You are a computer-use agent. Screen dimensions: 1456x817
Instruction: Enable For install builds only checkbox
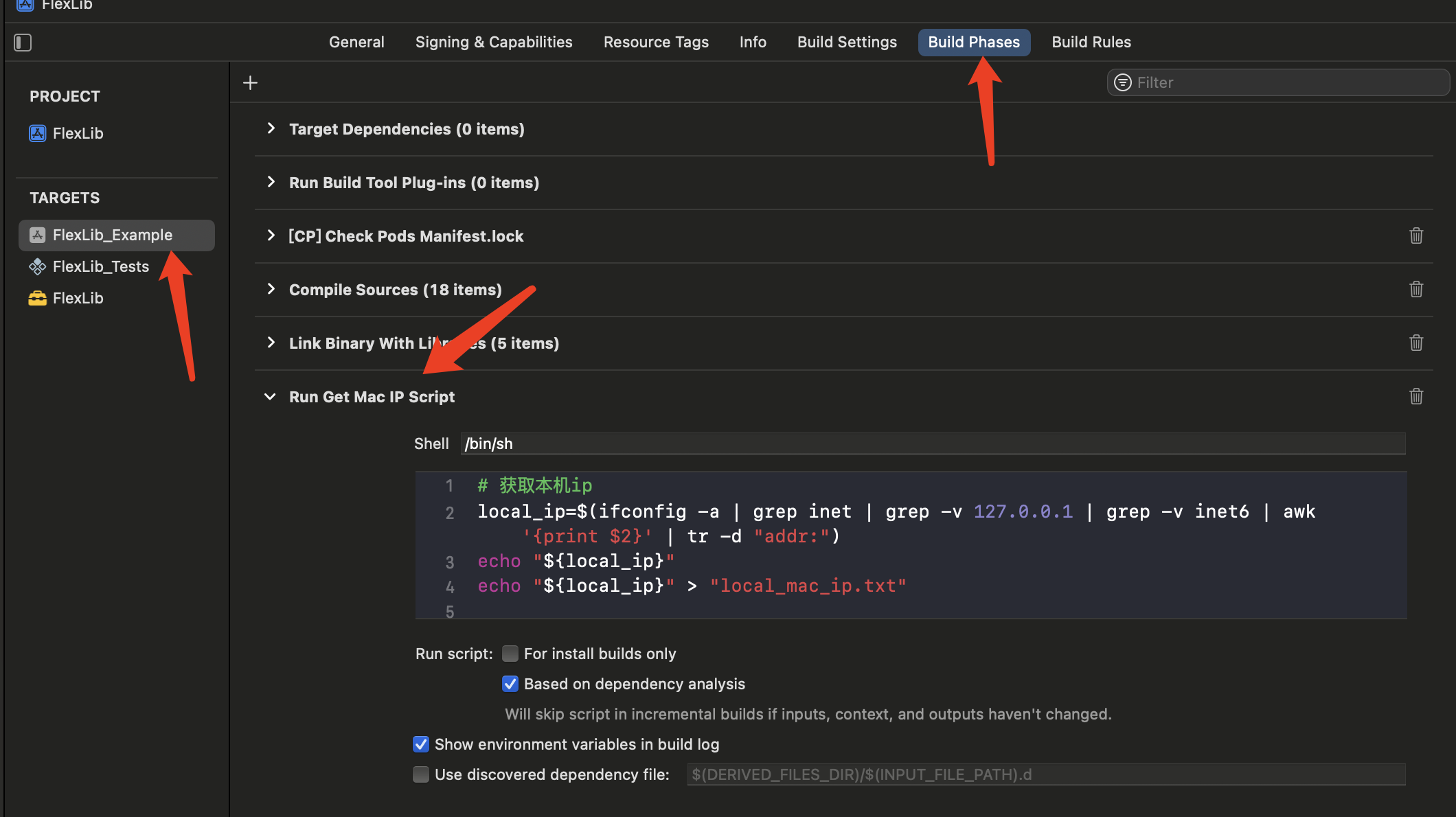coord(510,654)
